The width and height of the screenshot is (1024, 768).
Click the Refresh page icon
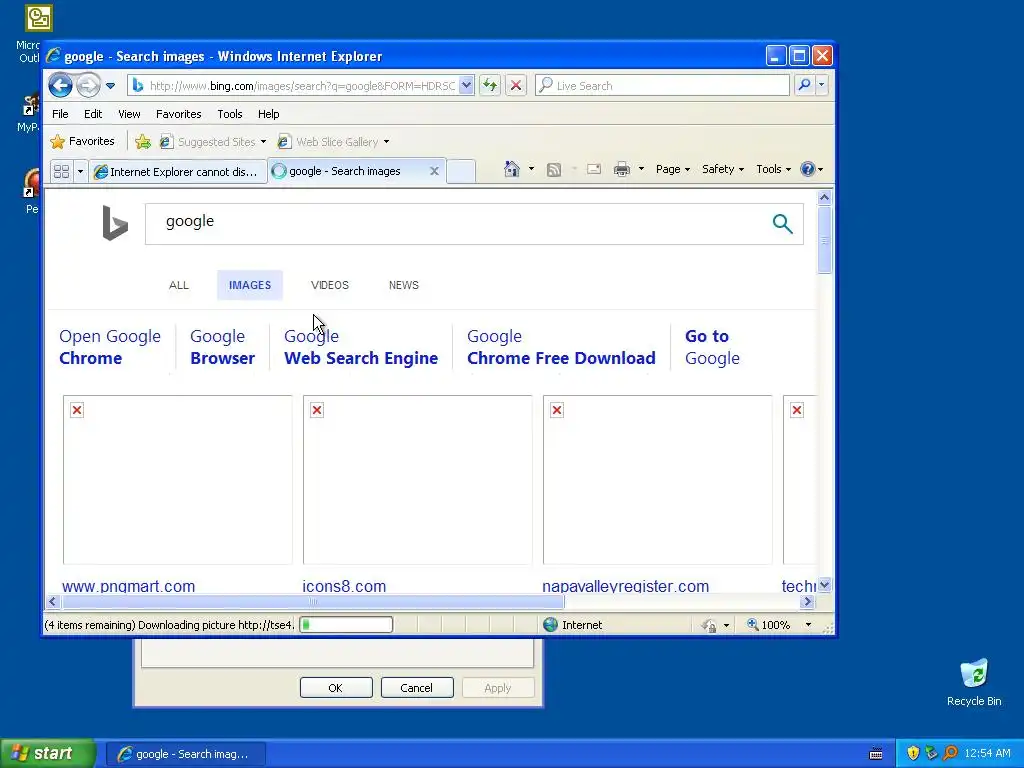[x=490, y=85]
